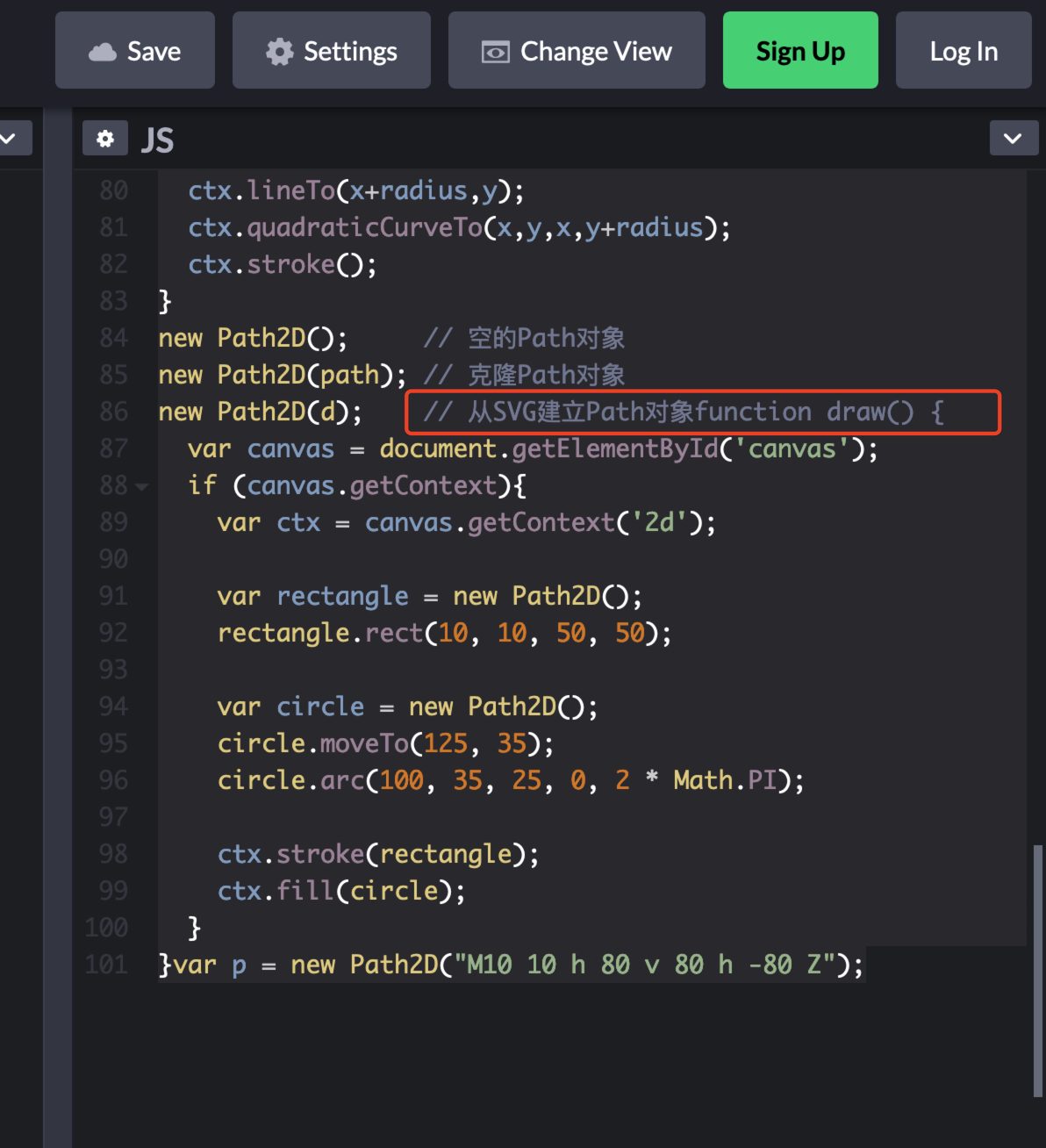Click document.getElementById on line 87
Viewport: 1046px width, 1148px height.
click(x=548, y=448)
